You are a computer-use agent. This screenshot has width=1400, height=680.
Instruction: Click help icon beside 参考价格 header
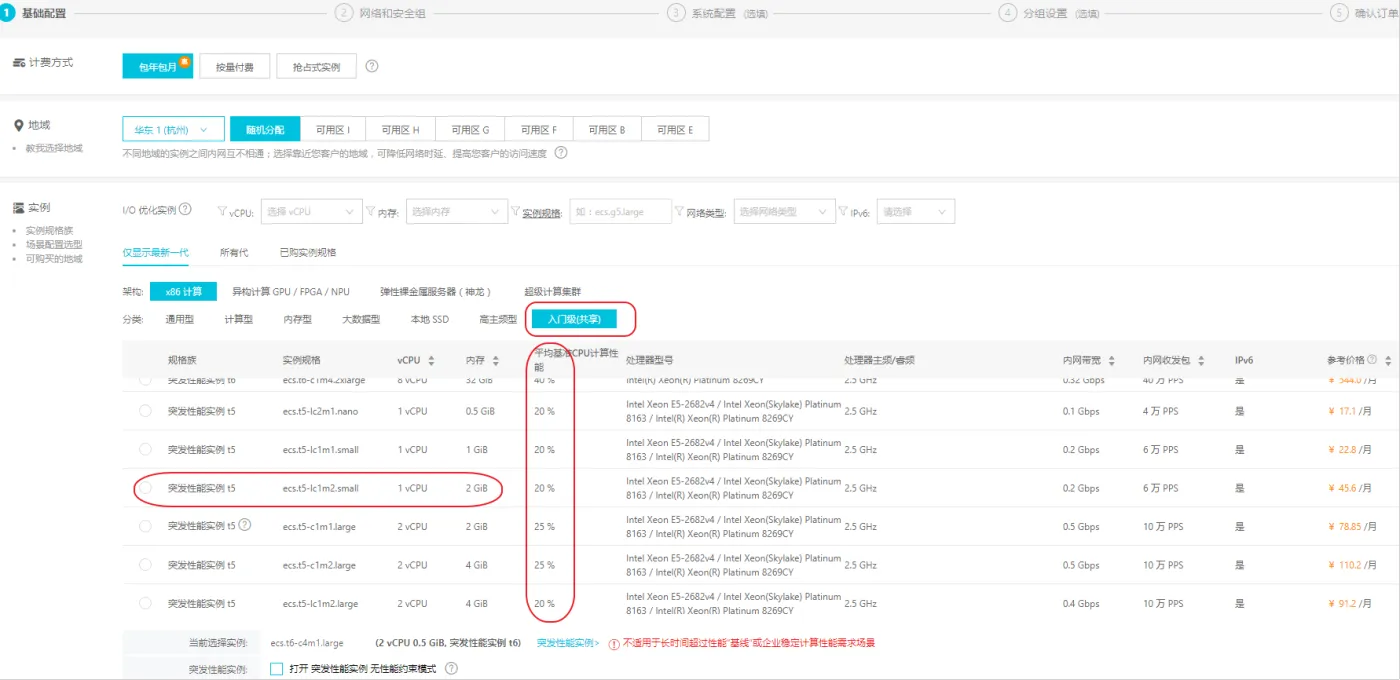(1372, 360)
